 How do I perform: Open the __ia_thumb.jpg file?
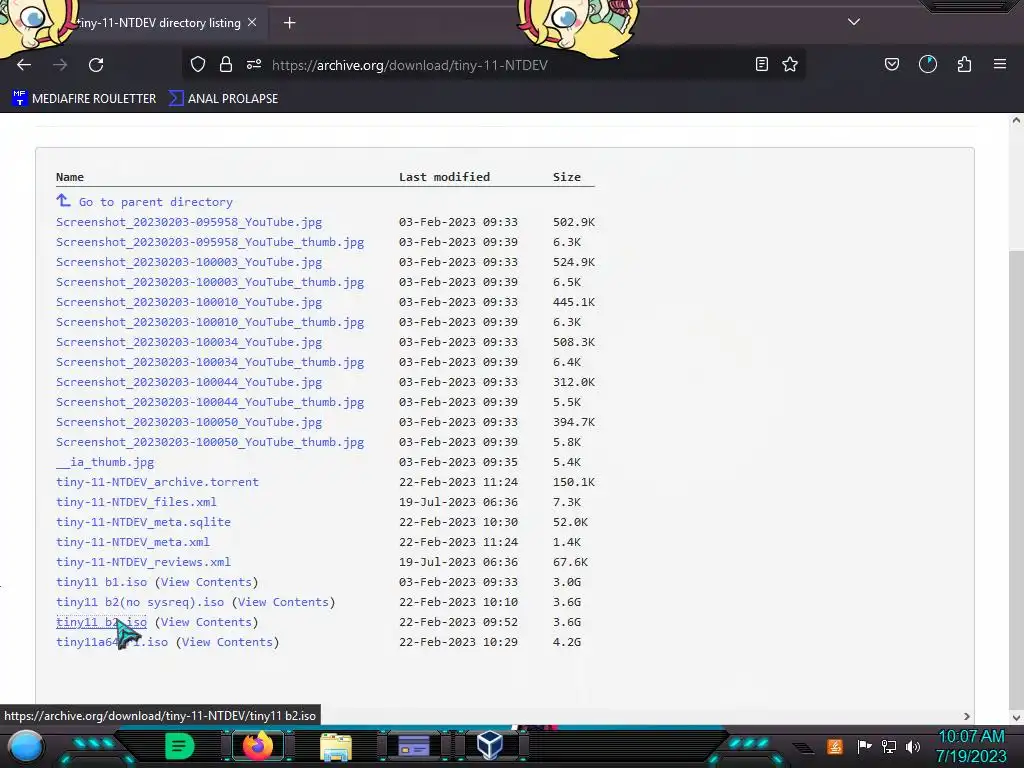click(105, 462)
